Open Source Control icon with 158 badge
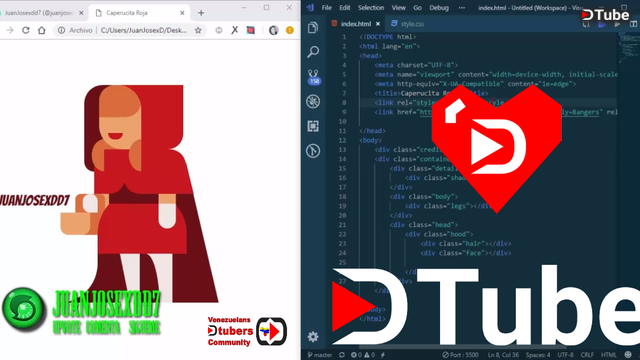Screen dimensions: 640x360 click(x=313, y=77)
